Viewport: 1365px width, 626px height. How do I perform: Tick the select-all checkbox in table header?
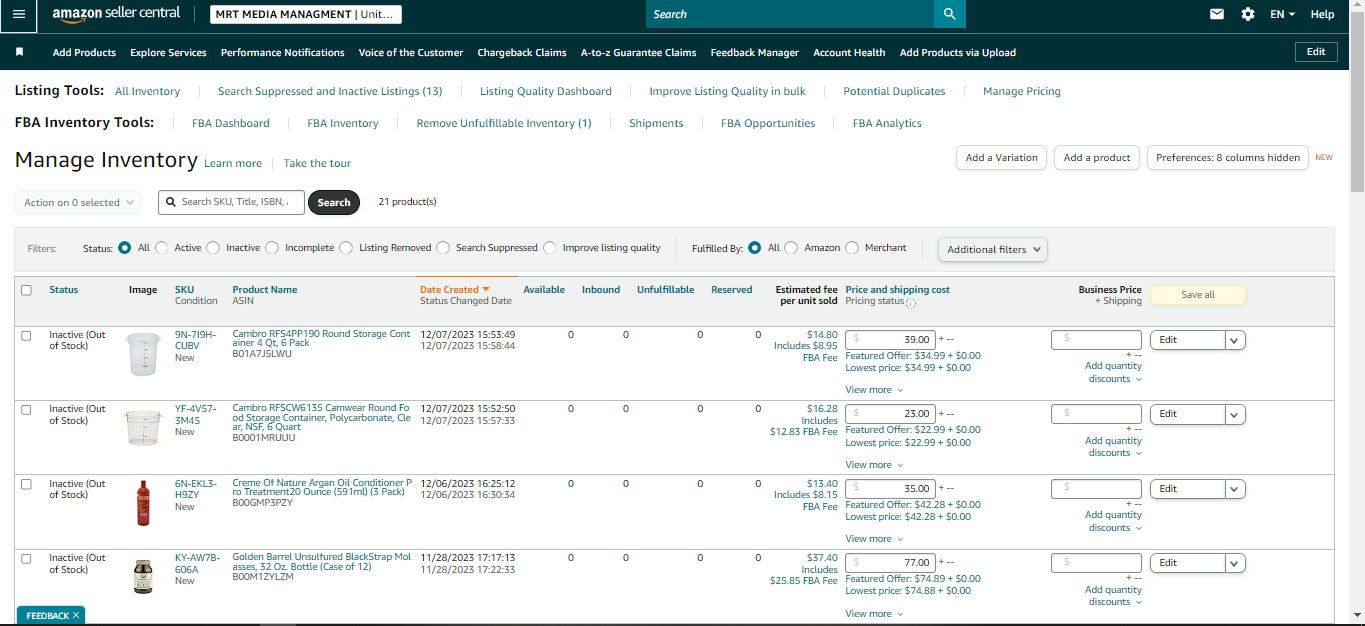[x=26, y=290]
